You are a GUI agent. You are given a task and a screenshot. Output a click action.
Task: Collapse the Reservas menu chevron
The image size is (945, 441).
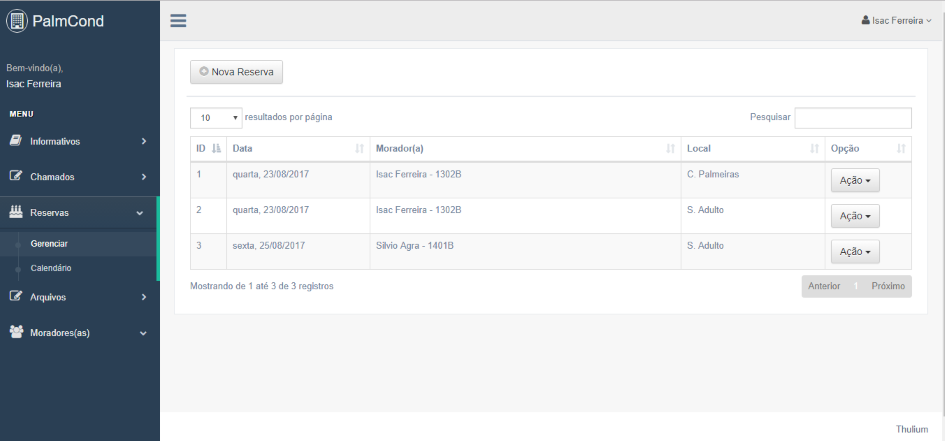coord(140,213)
